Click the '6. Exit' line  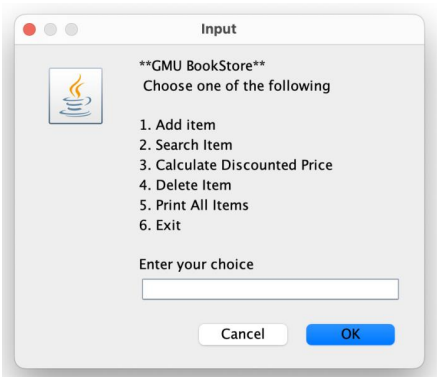[x=160, y=225]
